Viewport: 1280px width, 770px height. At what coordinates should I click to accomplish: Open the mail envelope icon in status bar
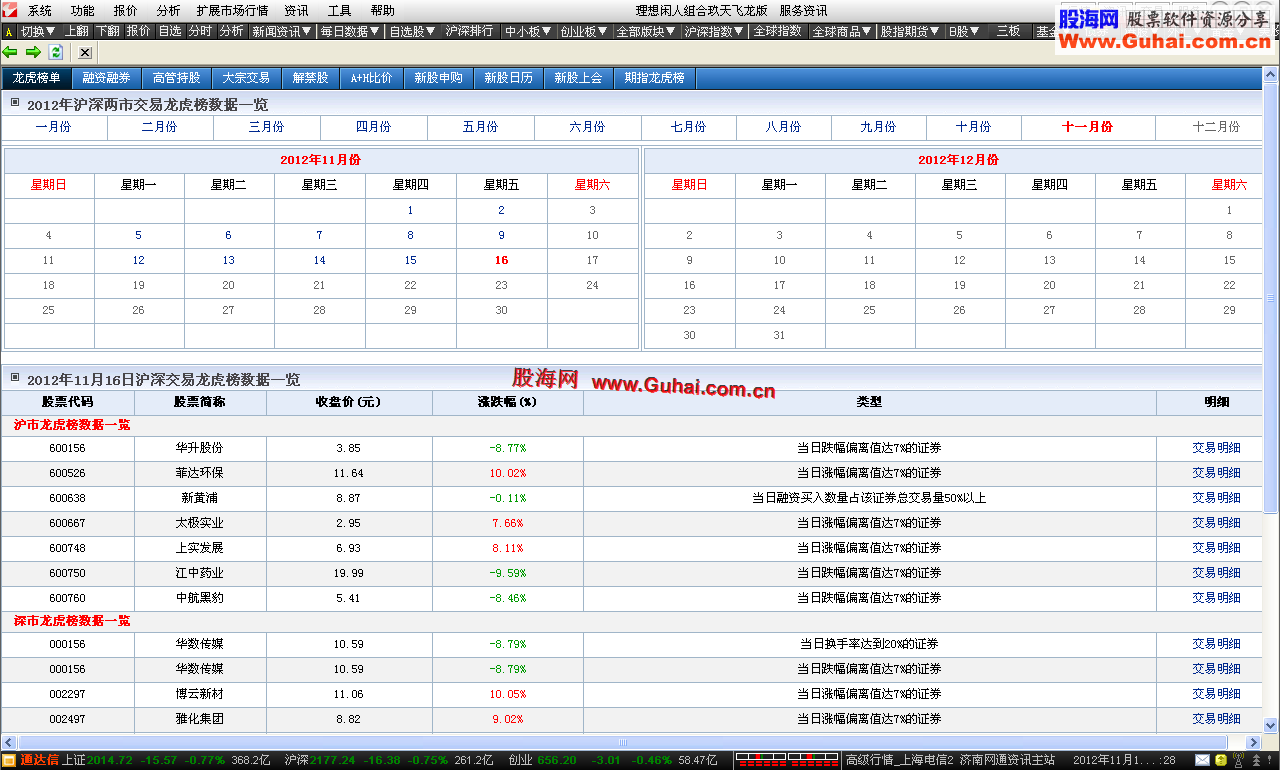1203,760
